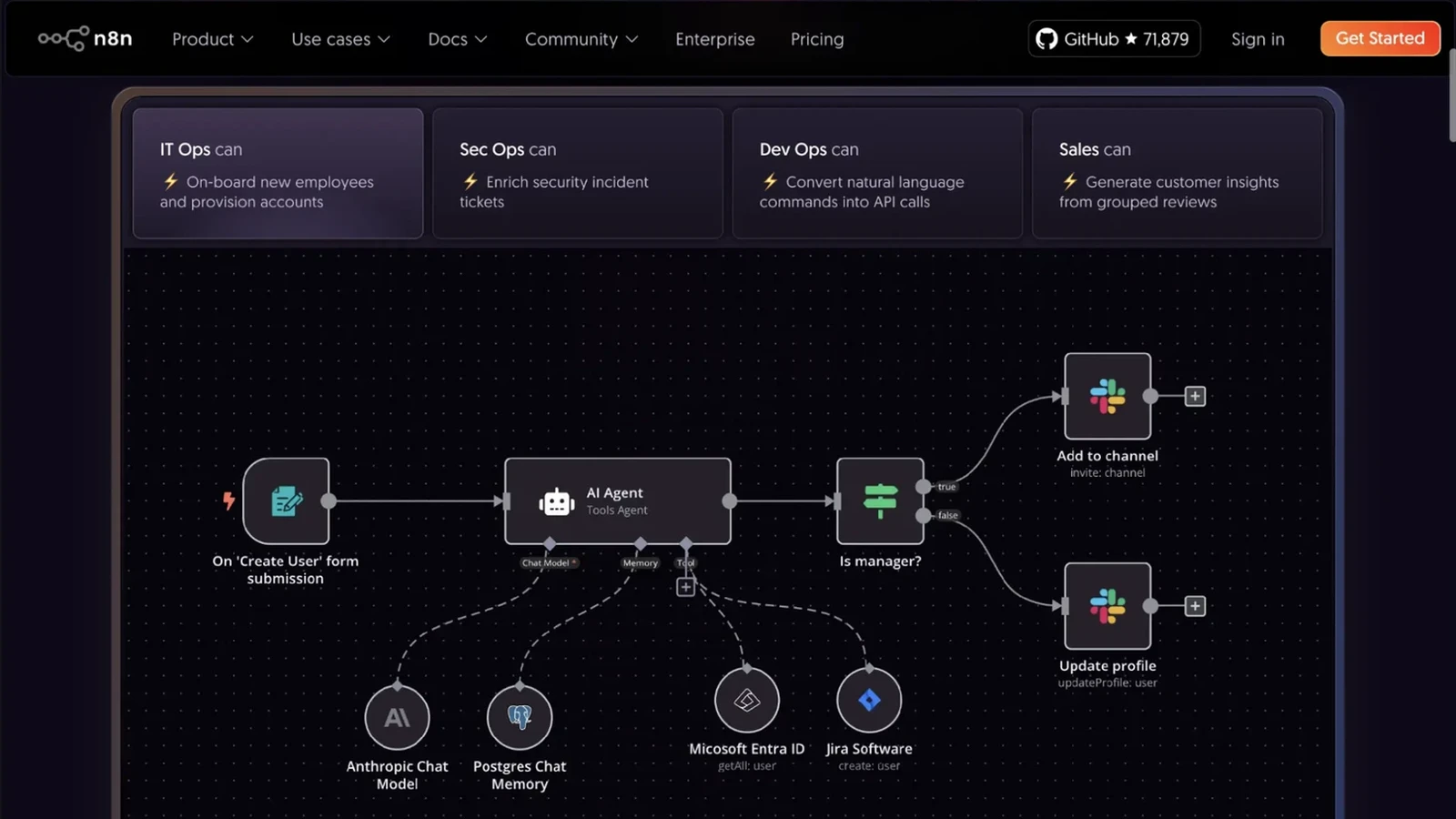Select the AI Agent node
1456x819 pixels.
pyautogui.click(x=618, y=500)
